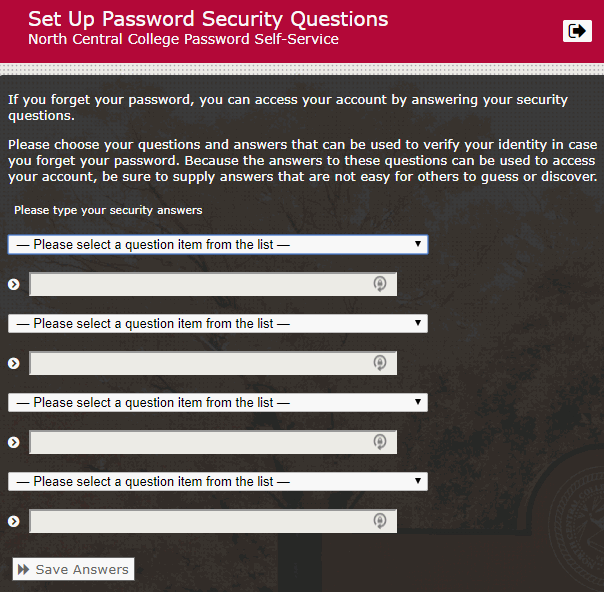This screenshot has height=592, width=604.
Task: Click the arrow bullet beside the first answer field
Action: 14,284
